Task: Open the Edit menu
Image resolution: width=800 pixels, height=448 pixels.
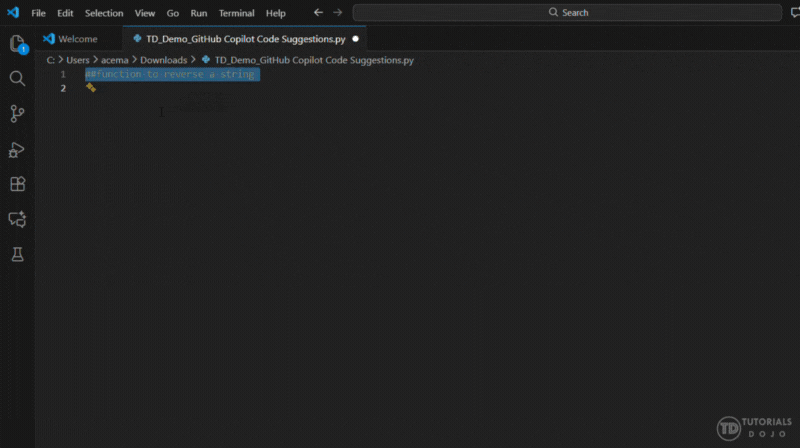Action: pos(65,13)
